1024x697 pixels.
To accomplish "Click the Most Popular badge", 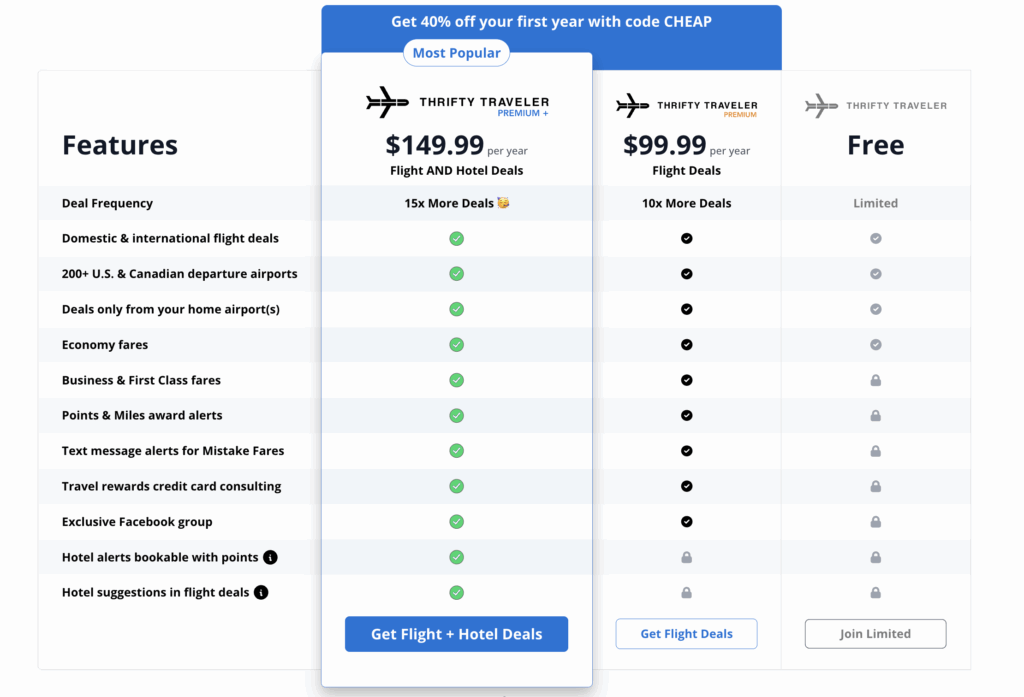I will (456, 52).
